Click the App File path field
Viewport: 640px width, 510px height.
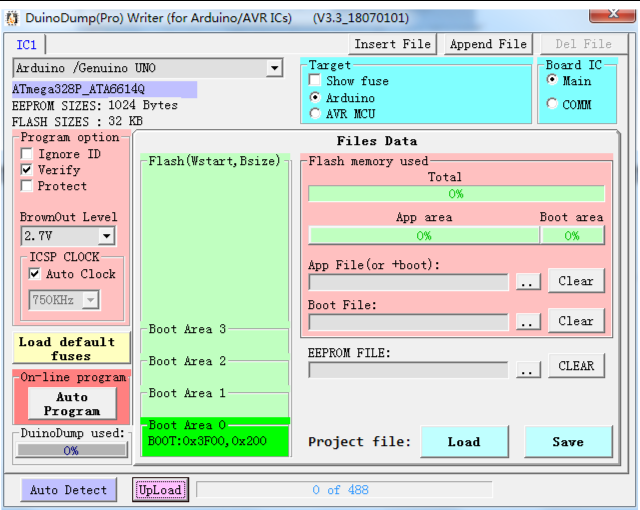pos(409,282)
